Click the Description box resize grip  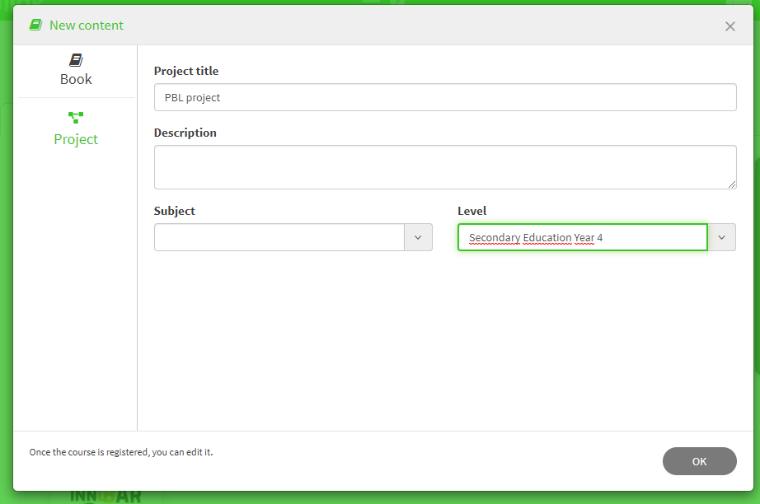point(732,184)
